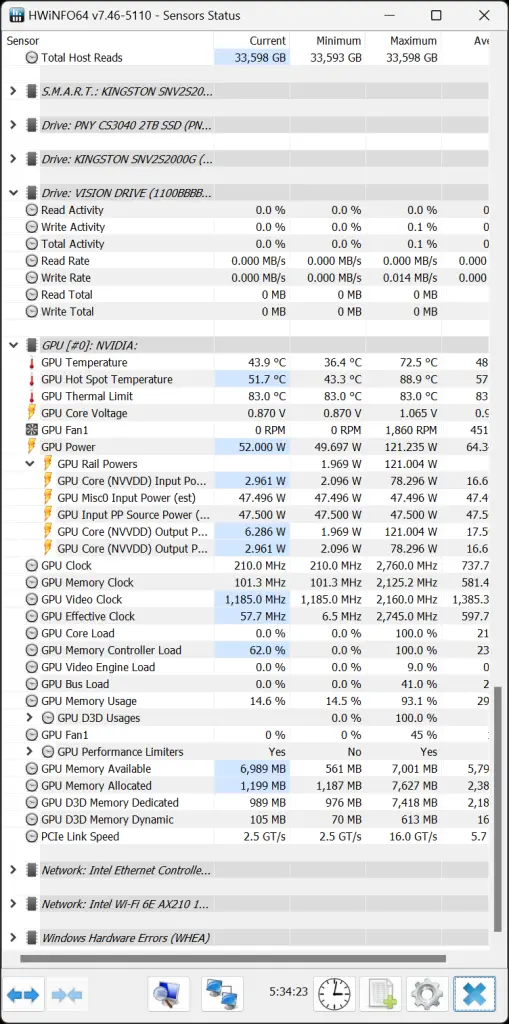Select the GPU Video Clock row label

tap(82, 600)
